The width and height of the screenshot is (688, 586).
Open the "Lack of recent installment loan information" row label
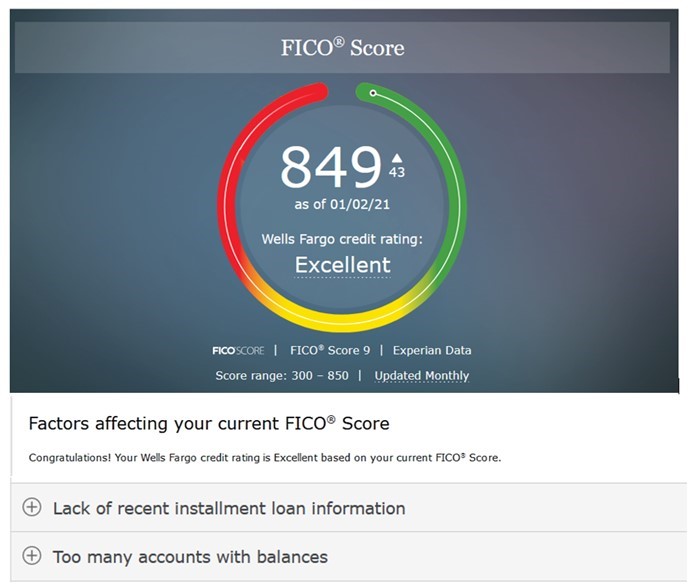pos(229,508)
